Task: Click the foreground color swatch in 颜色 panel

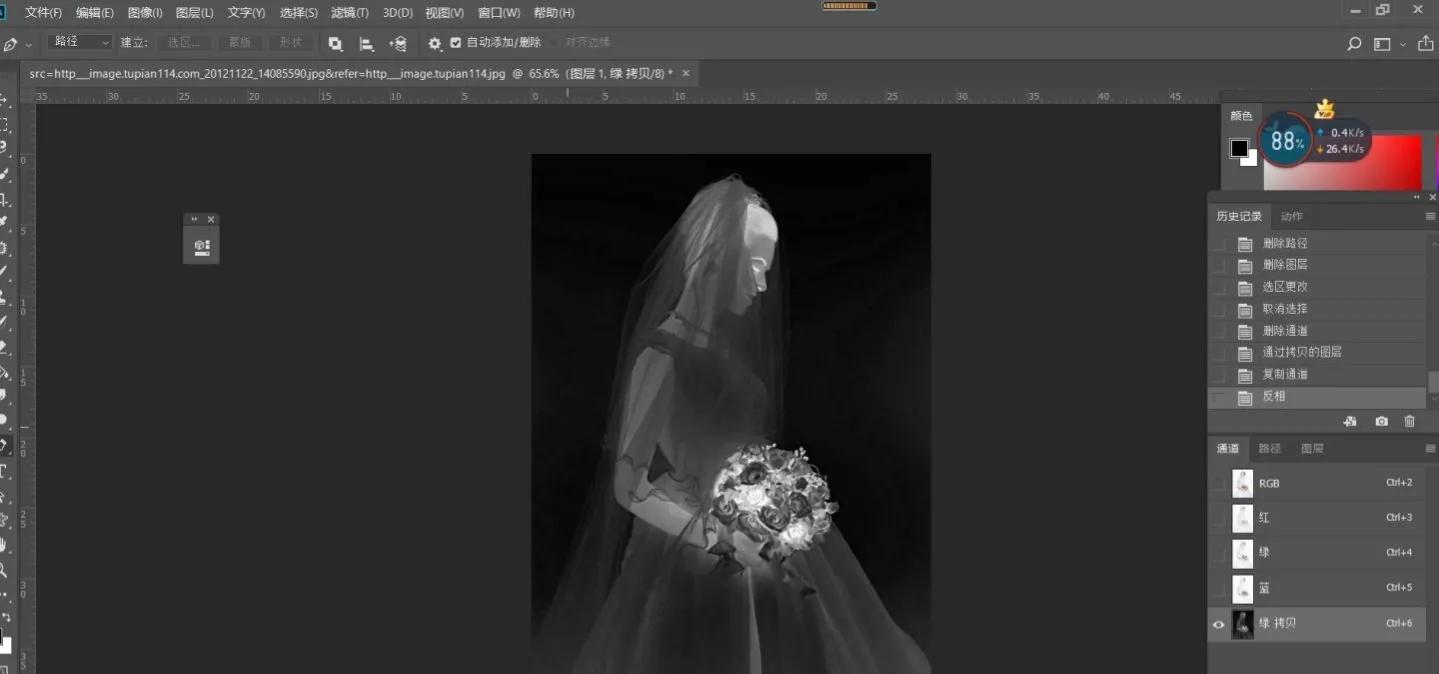Action: click(1237, 147)
